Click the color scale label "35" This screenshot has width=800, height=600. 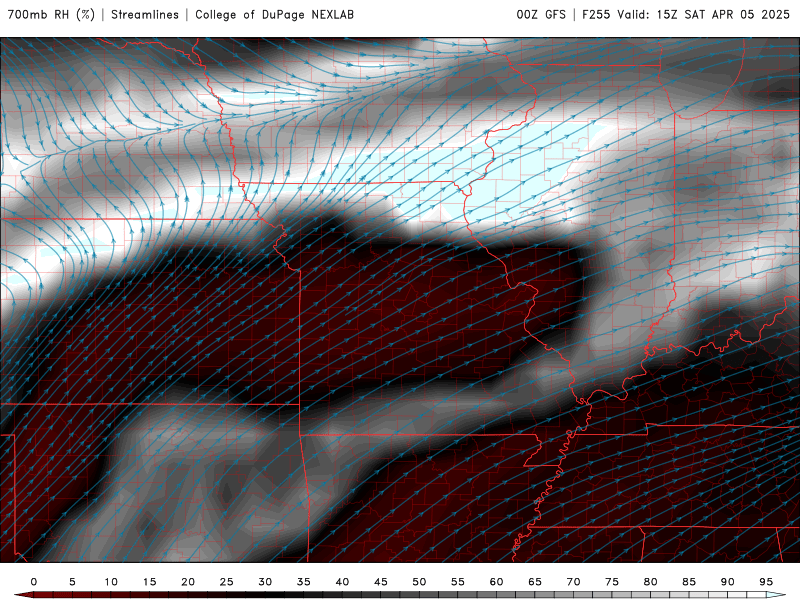coord(304,582)
